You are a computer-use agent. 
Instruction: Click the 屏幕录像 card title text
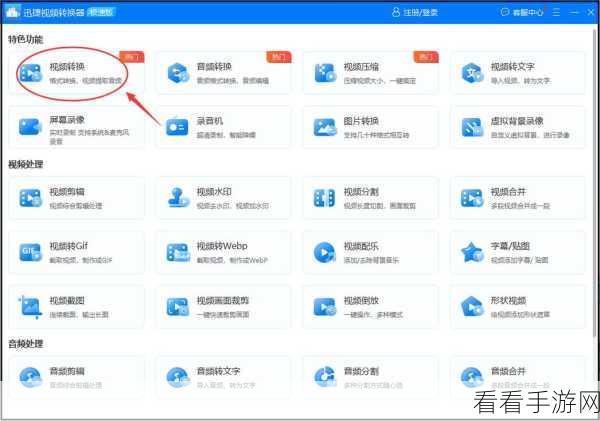67,120
